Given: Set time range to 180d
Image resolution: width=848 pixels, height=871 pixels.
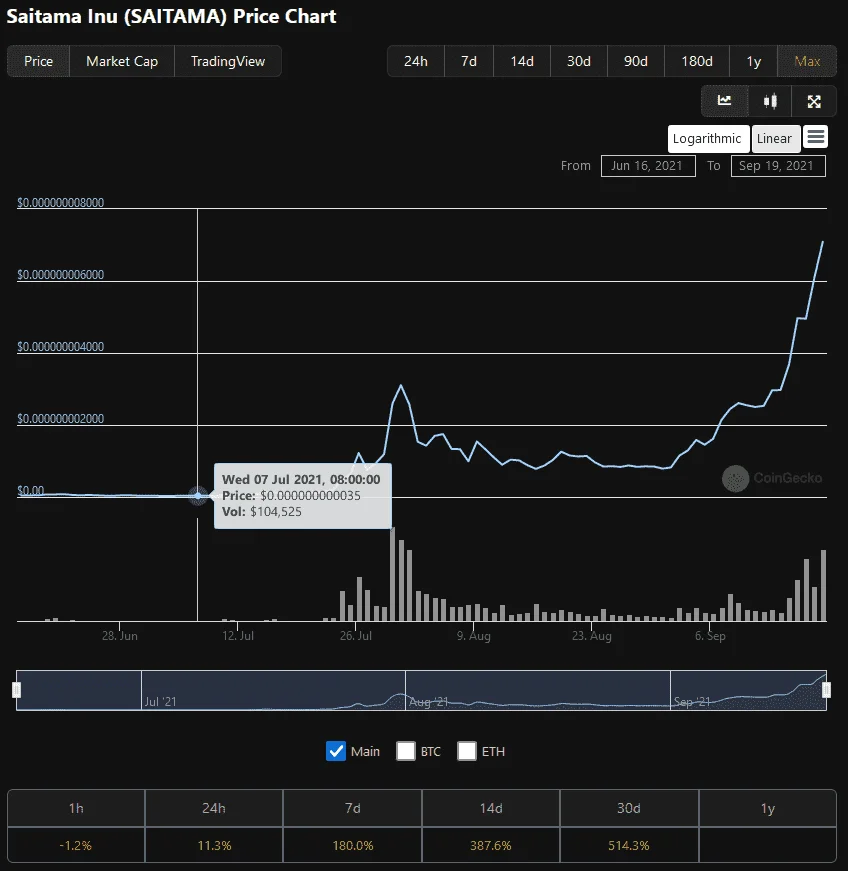Looking at the screenshot, I should (697, 61).
